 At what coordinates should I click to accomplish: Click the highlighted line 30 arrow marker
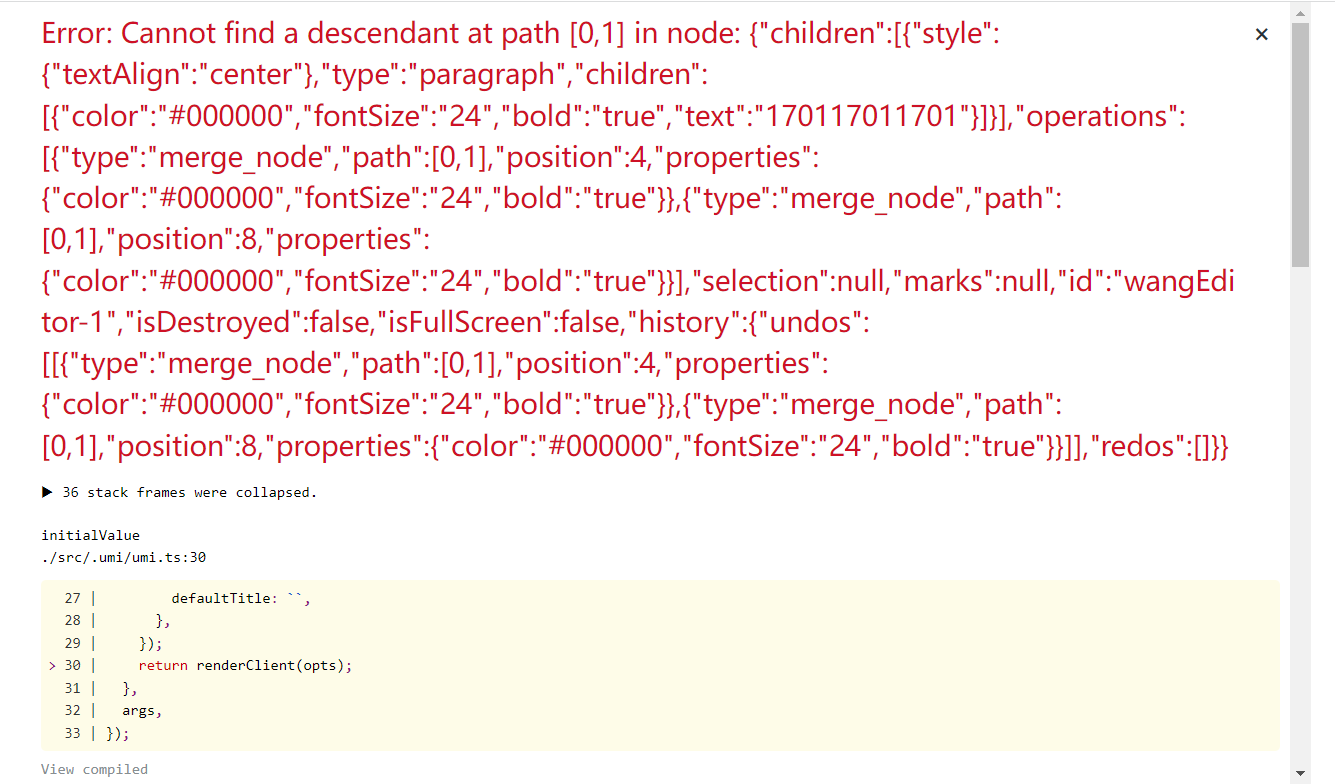(52, 665)
